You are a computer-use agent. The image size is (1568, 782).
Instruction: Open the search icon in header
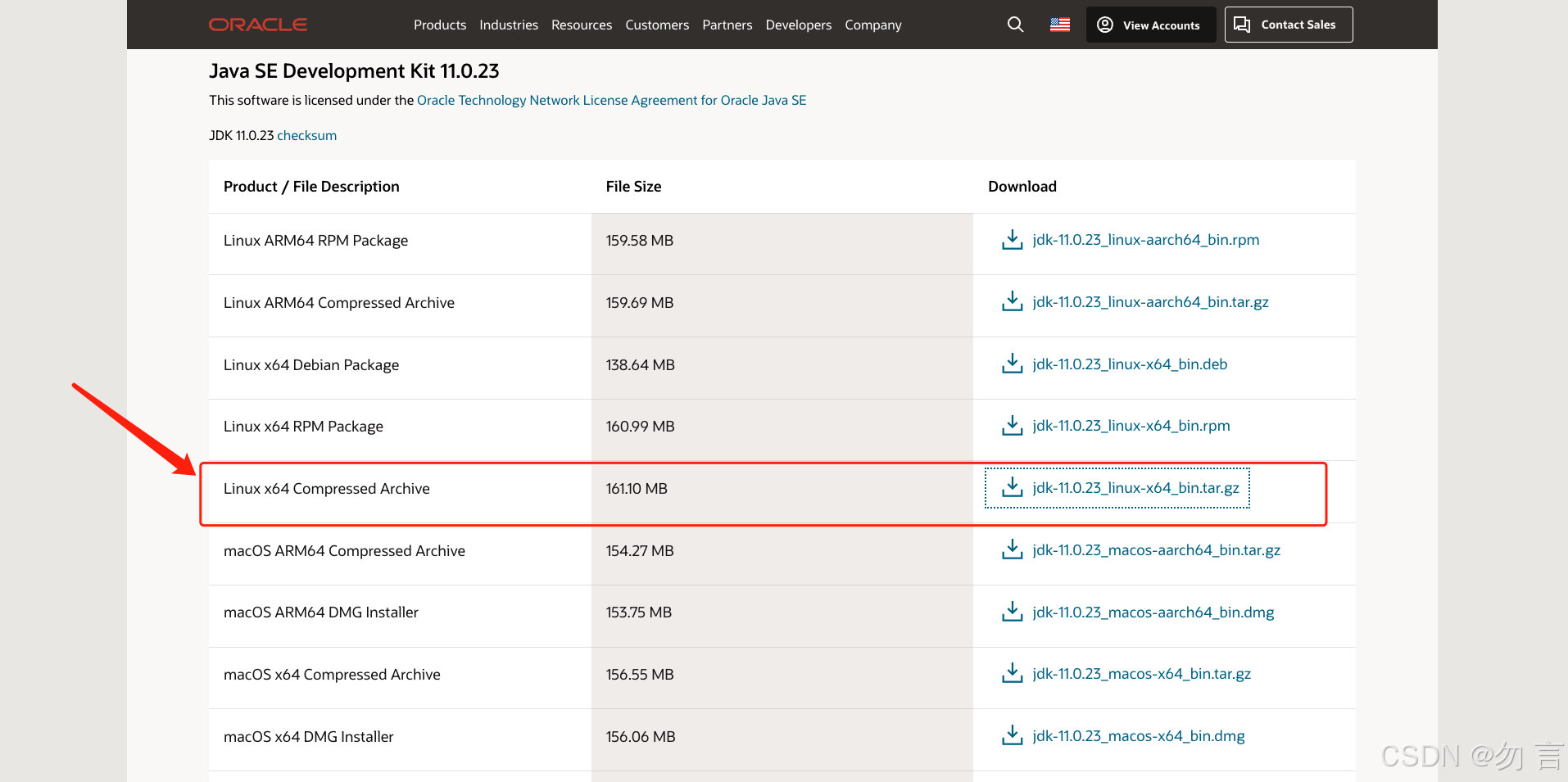(x=1015, y=25)
